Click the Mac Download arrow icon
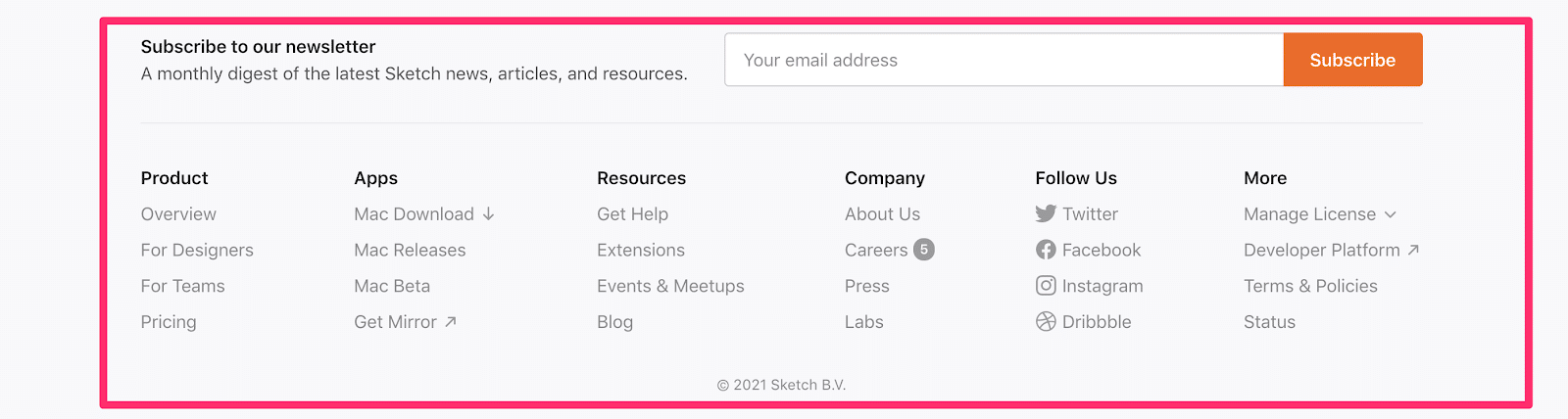The height and width of the screenshot is (419, 1568). pos(488,213)
